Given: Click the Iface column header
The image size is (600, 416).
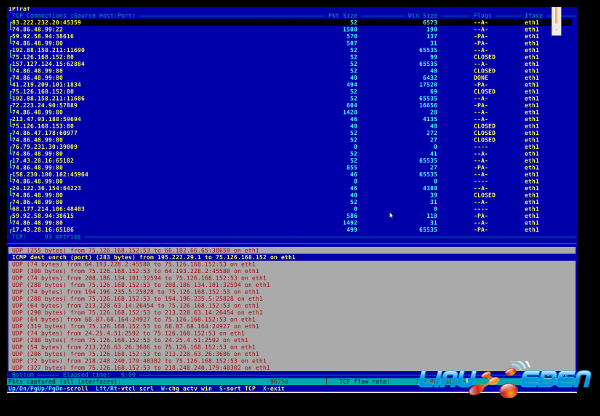Looking at the screenshot, I should [533, 16].
